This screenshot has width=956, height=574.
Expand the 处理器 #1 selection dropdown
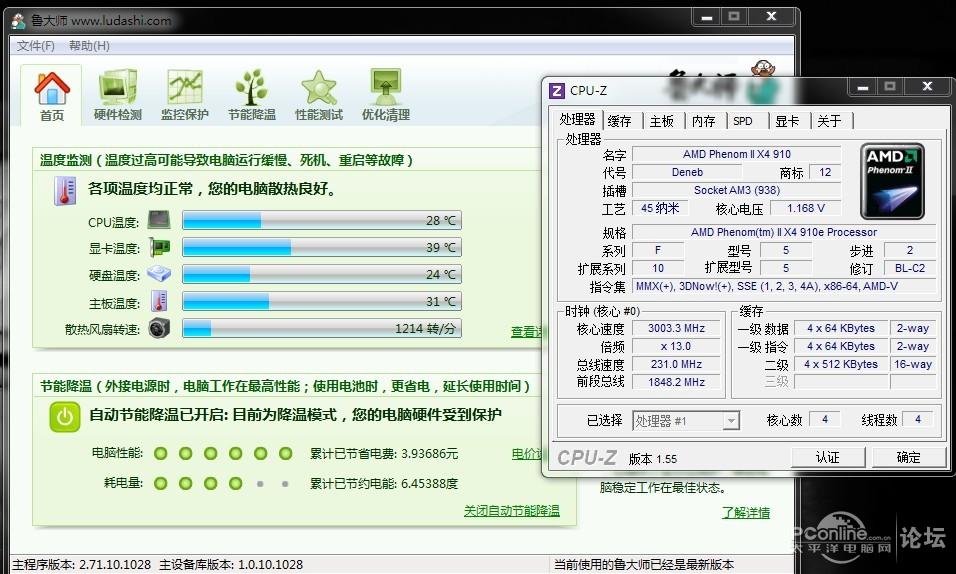tap(730, 421)
